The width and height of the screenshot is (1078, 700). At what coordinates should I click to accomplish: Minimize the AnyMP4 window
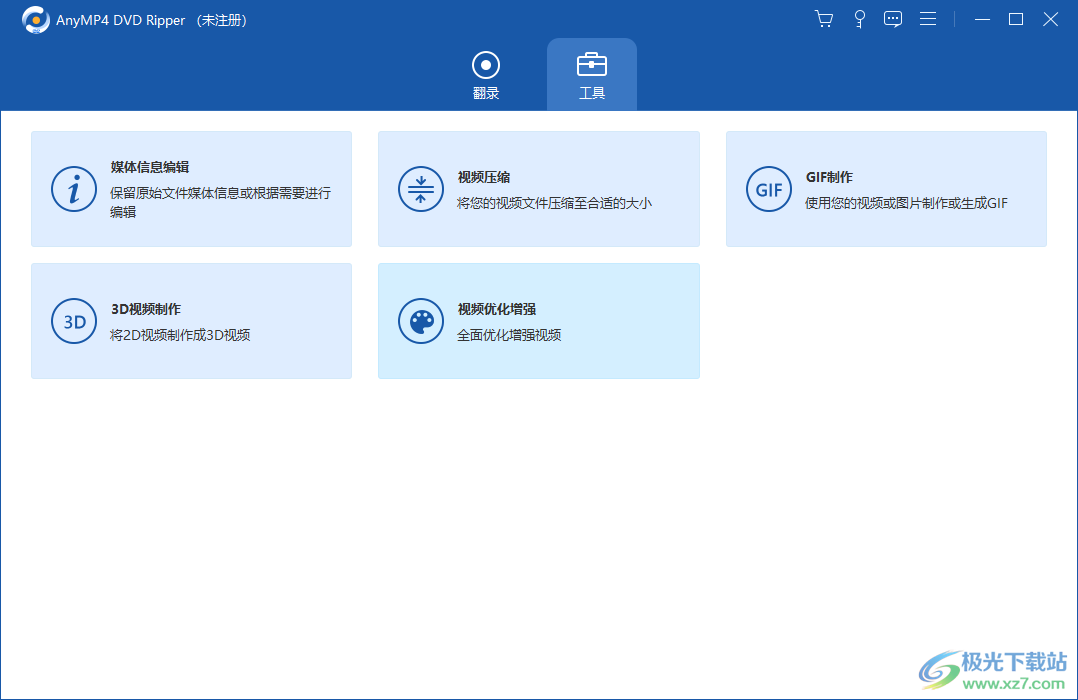click(982, 19)
